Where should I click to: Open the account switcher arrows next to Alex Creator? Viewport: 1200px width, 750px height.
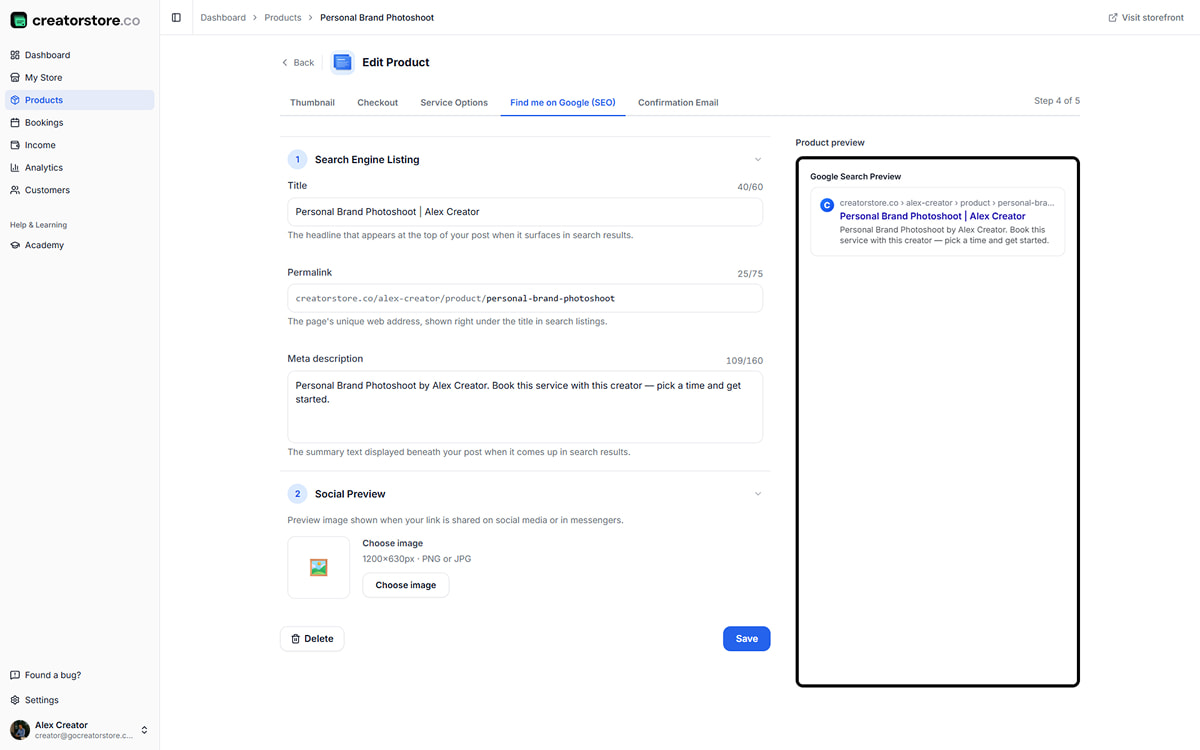(x=144, y=730)
